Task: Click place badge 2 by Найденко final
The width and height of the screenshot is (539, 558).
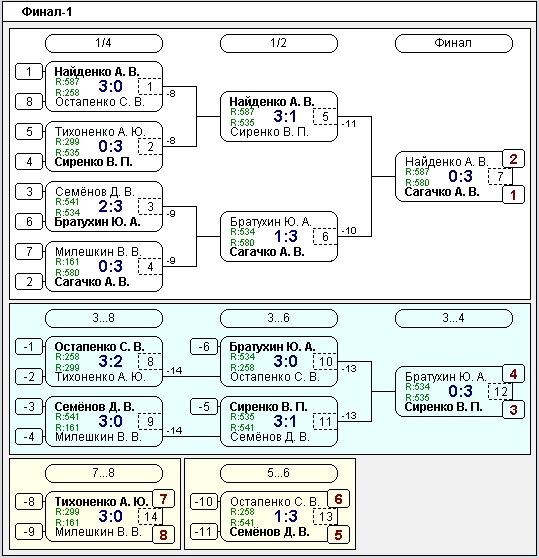Action: tap(513, 159)
